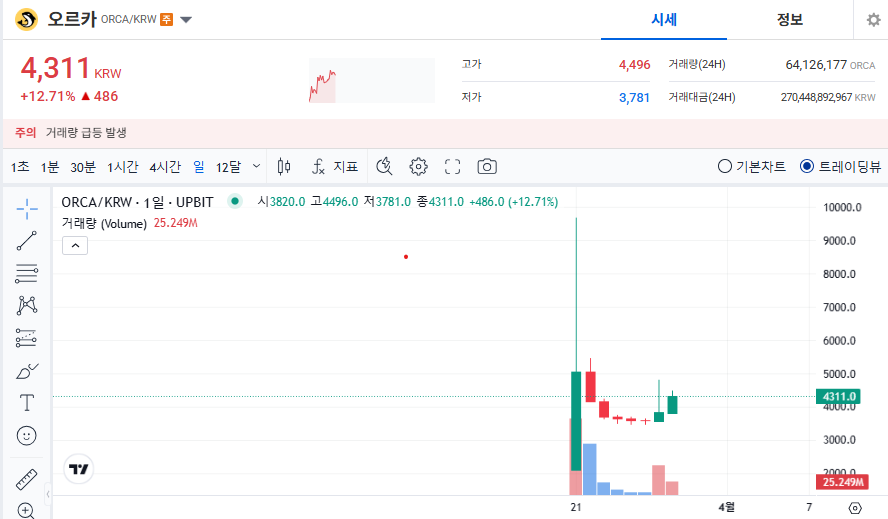The width and height of the screenshot is (888, 519).
Task: Click the Orca coin logo
Action: pyautogui.click(x=27, y=19)
